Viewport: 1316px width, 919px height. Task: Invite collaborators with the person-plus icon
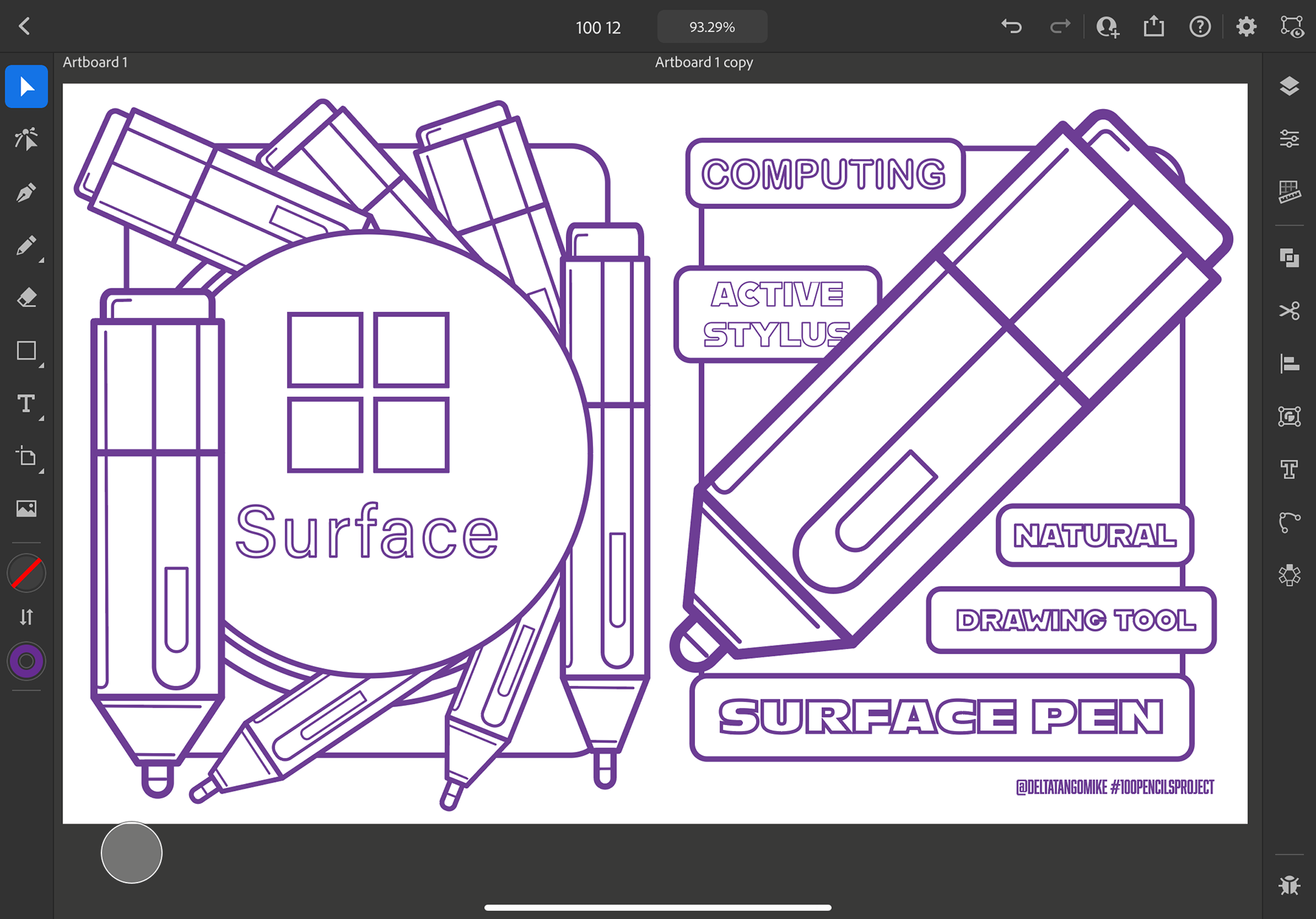click(x=1107, y=27)
